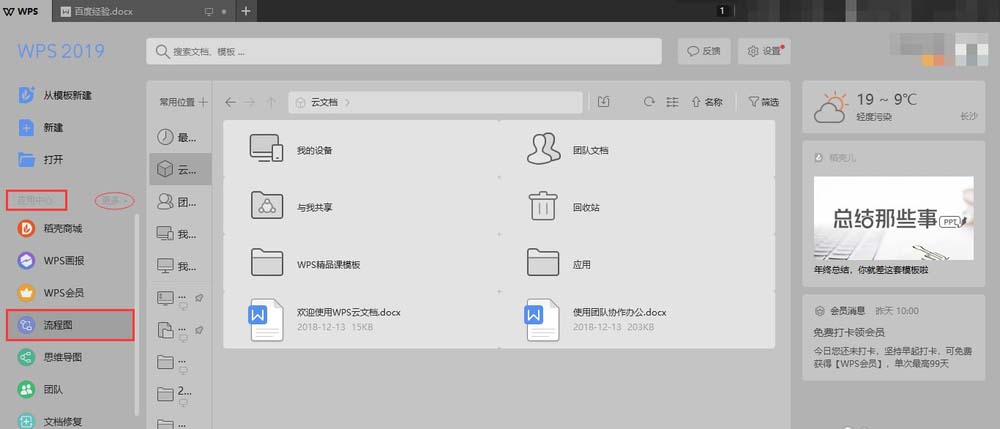Open the 回收站 recycle bin
The height and width of the screenshot is (429, 1000).
point(637,205)
